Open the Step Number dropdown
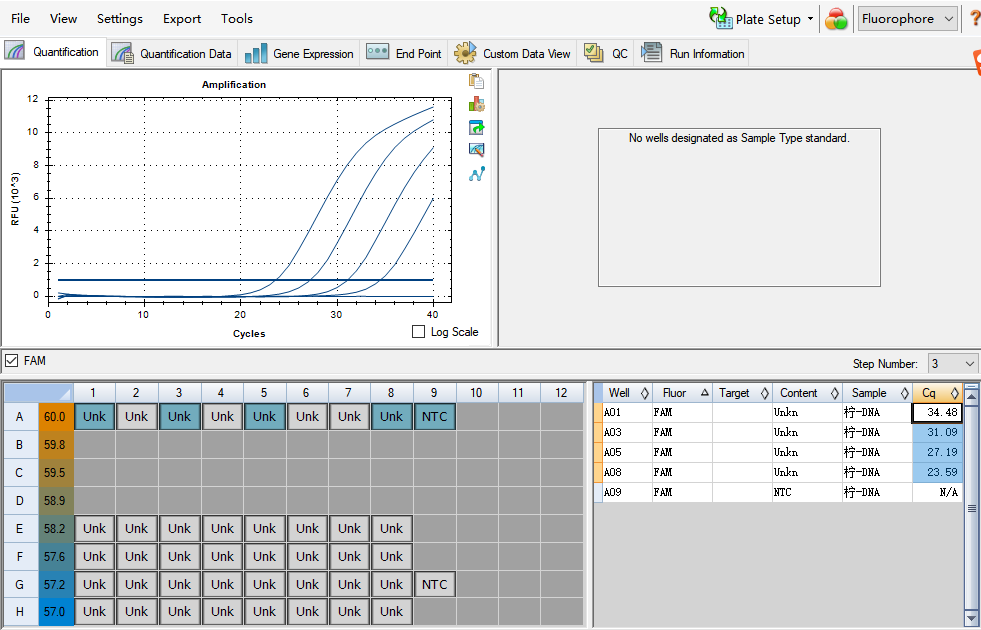 point(953,363)
